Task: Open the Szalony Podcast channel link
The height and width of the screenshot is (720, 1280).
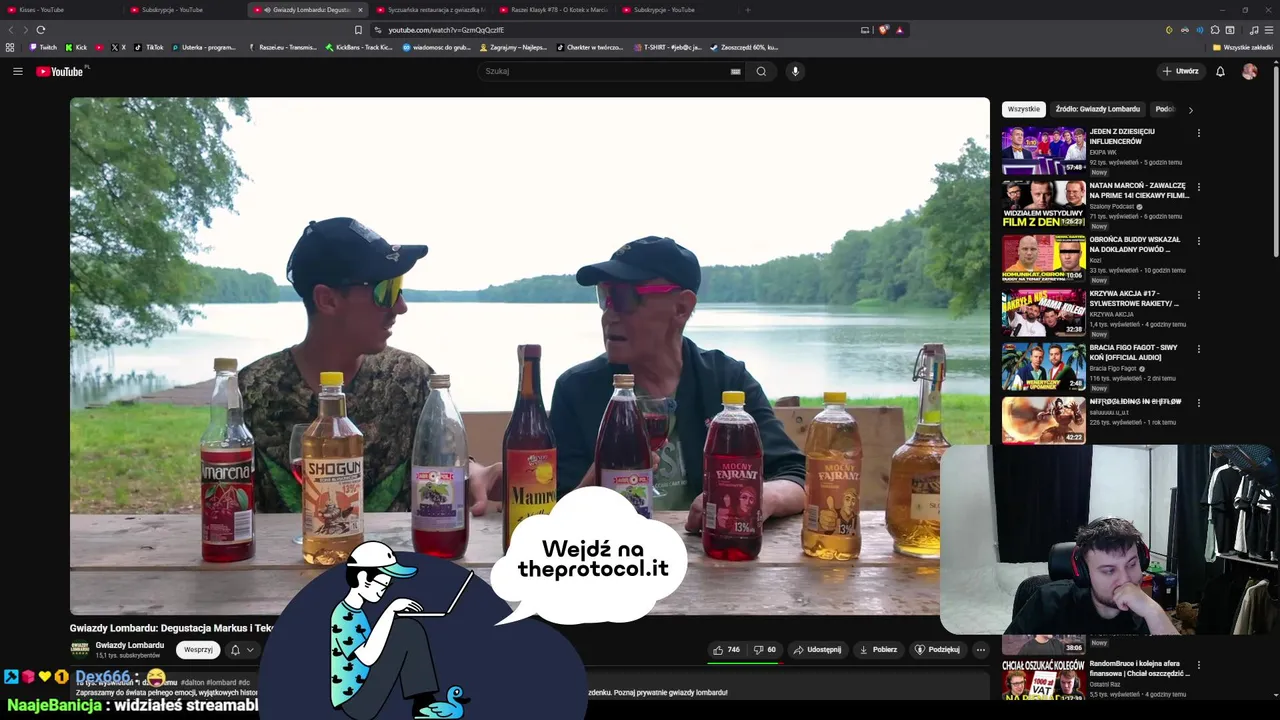Action: click(1112, 206)
